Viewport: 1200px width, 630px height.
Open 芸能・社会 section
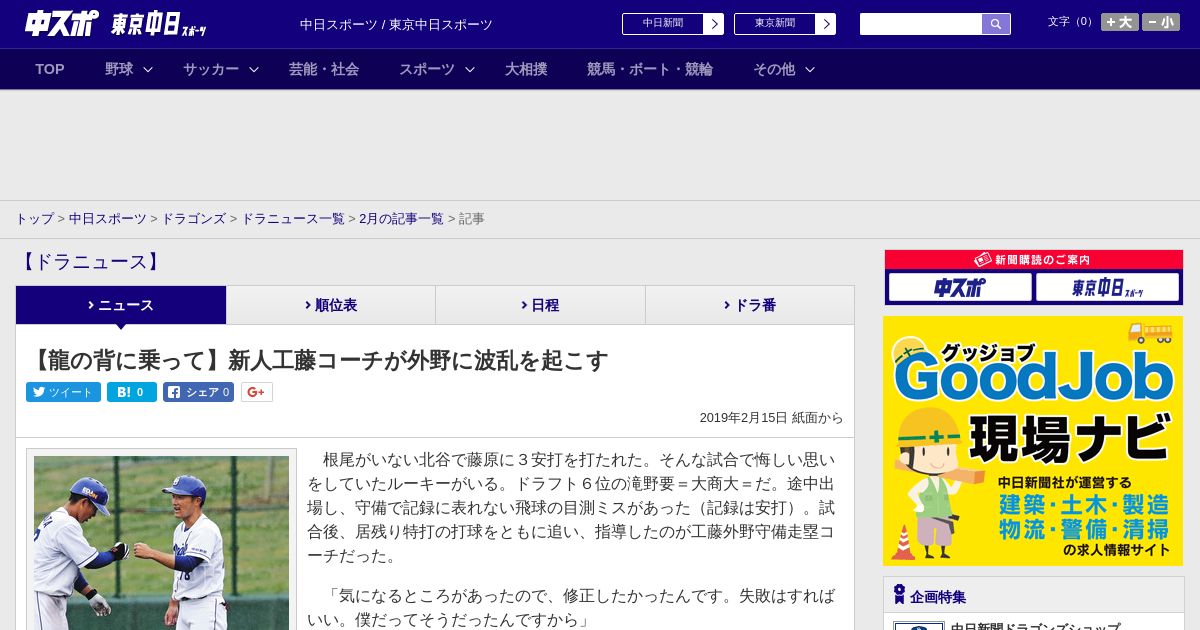tap(324, 69)
